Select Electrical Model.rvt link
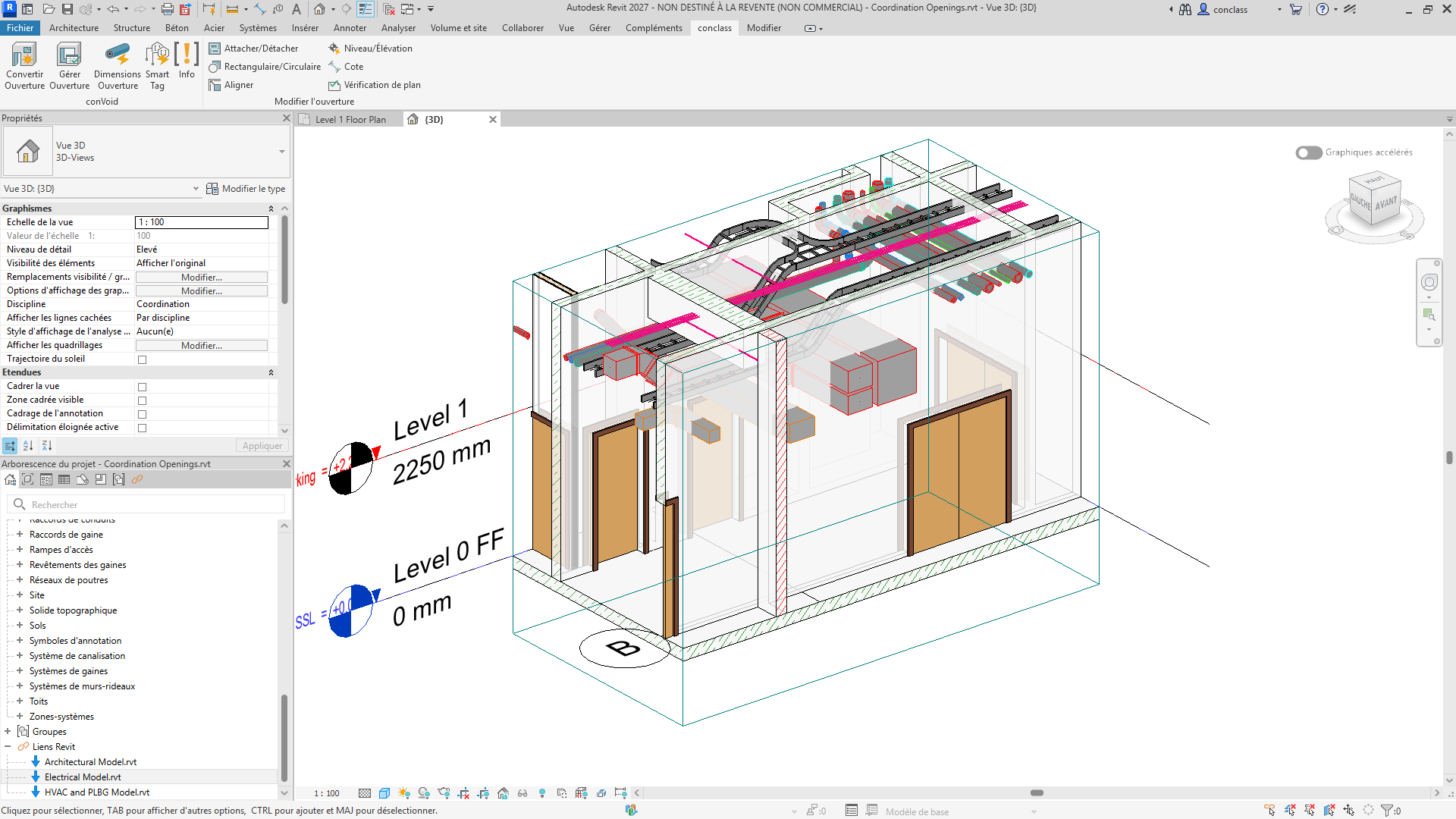Screen dimensions: 1456x819 point(83,777)
